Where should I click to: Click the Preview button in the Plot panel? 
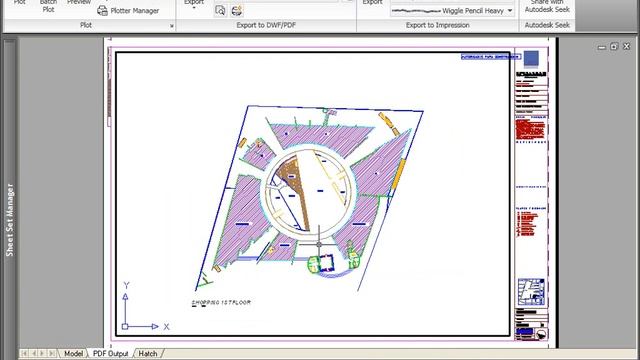pos(79,2)
